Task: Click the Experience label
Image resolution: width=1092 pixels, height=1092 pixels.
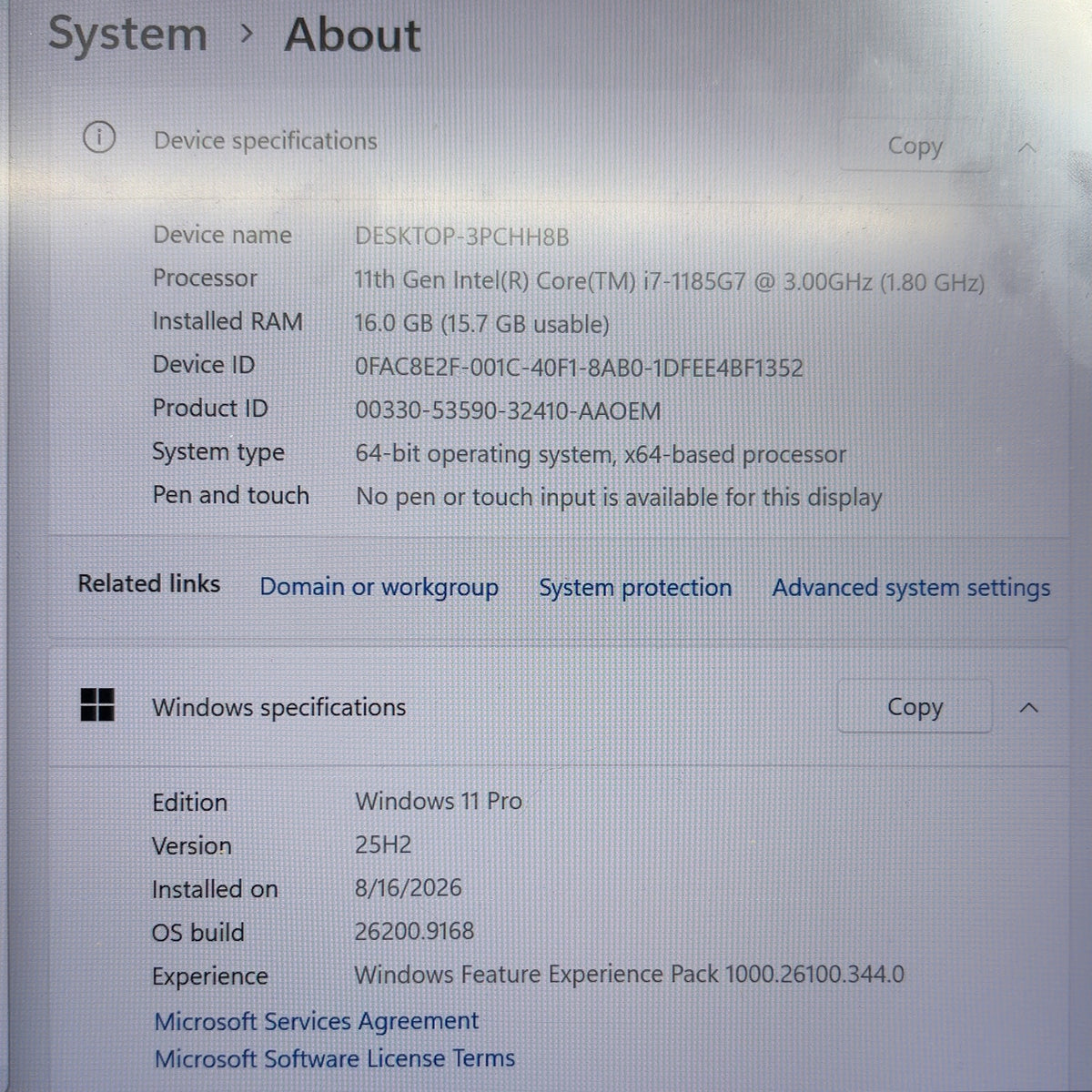Action: tap(210, 976)
